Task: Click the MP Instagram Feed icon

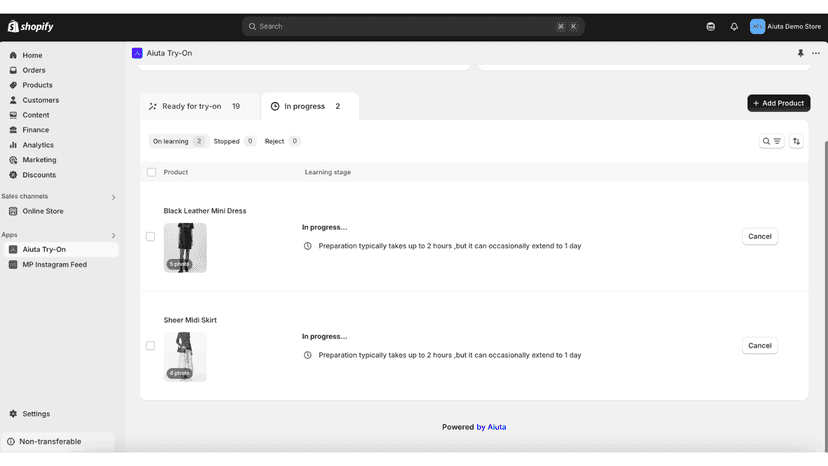Action: point(13,264)
